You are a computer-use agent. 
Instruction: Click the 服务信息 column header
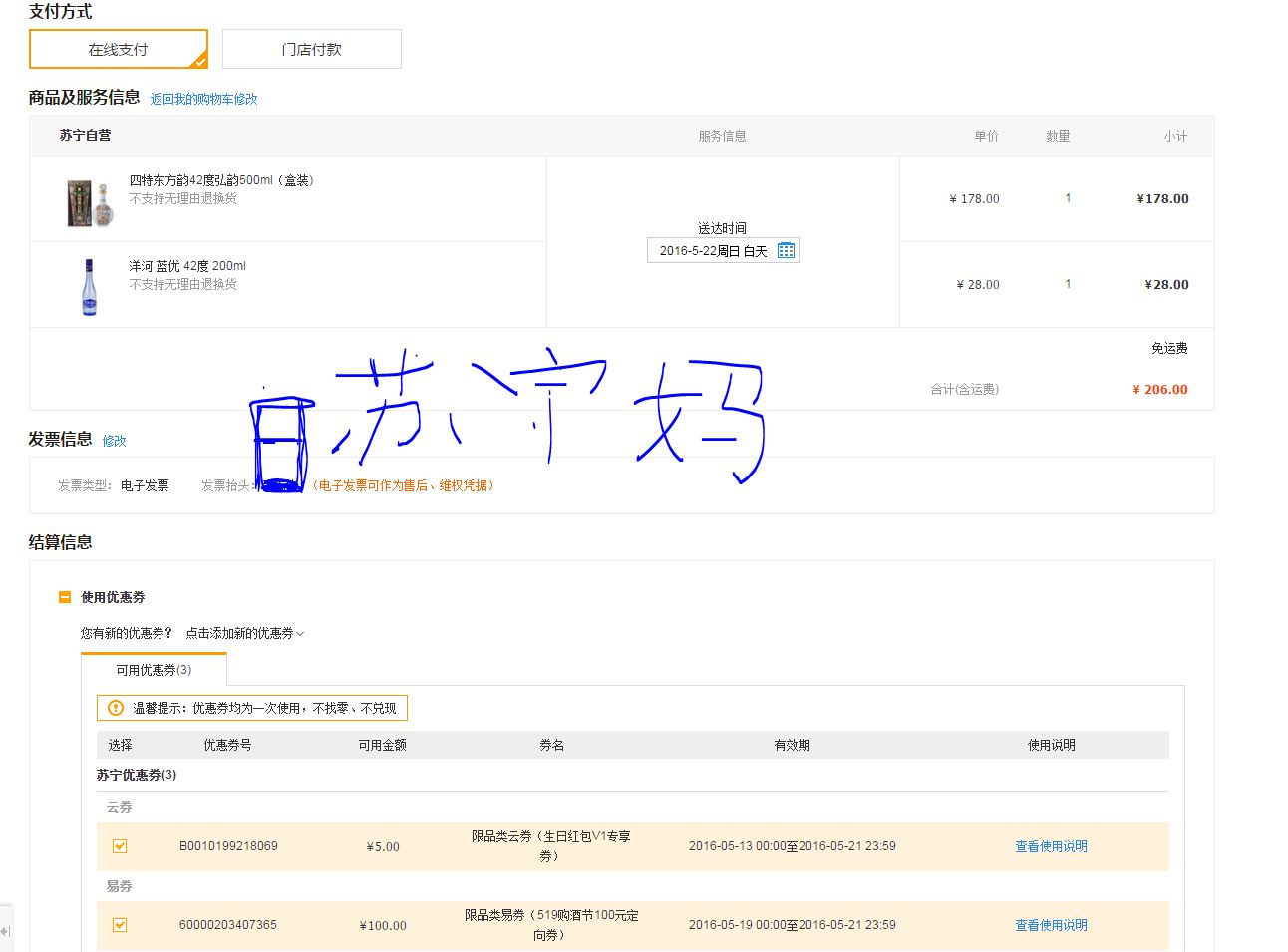[722, 136]
